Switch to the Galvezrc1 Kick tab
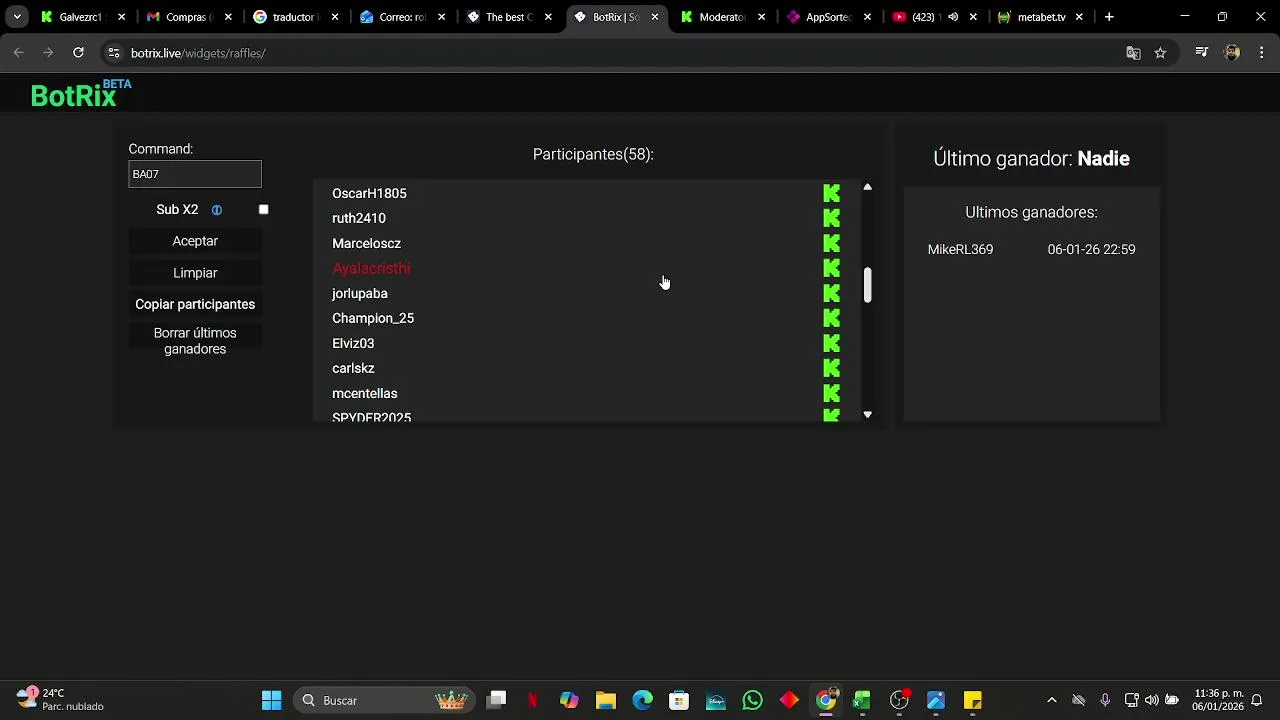The image size is (1280, 720). tap(84, 17)
